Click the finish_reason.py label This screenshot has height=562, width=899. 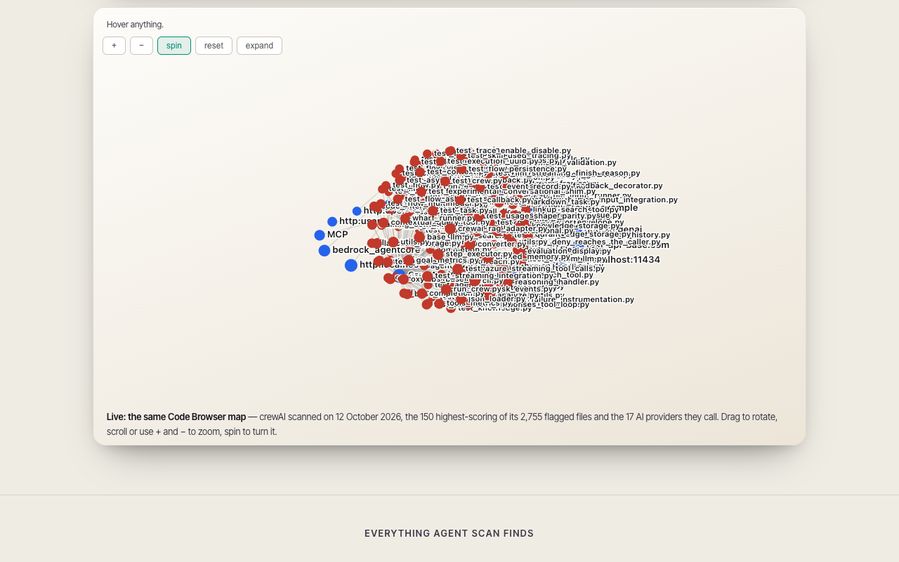point(608,173)
